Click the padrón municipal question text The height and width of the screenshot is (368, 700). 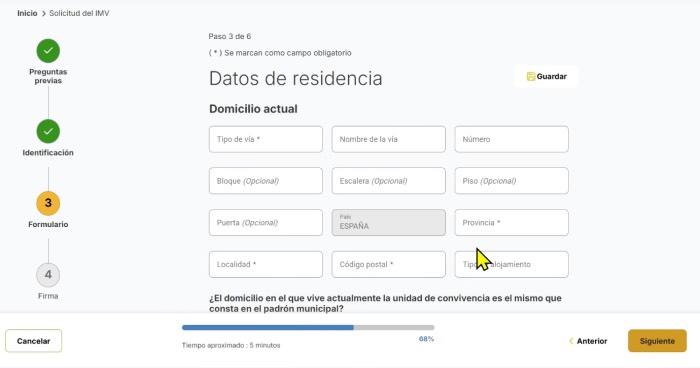[x=385, y=303]
